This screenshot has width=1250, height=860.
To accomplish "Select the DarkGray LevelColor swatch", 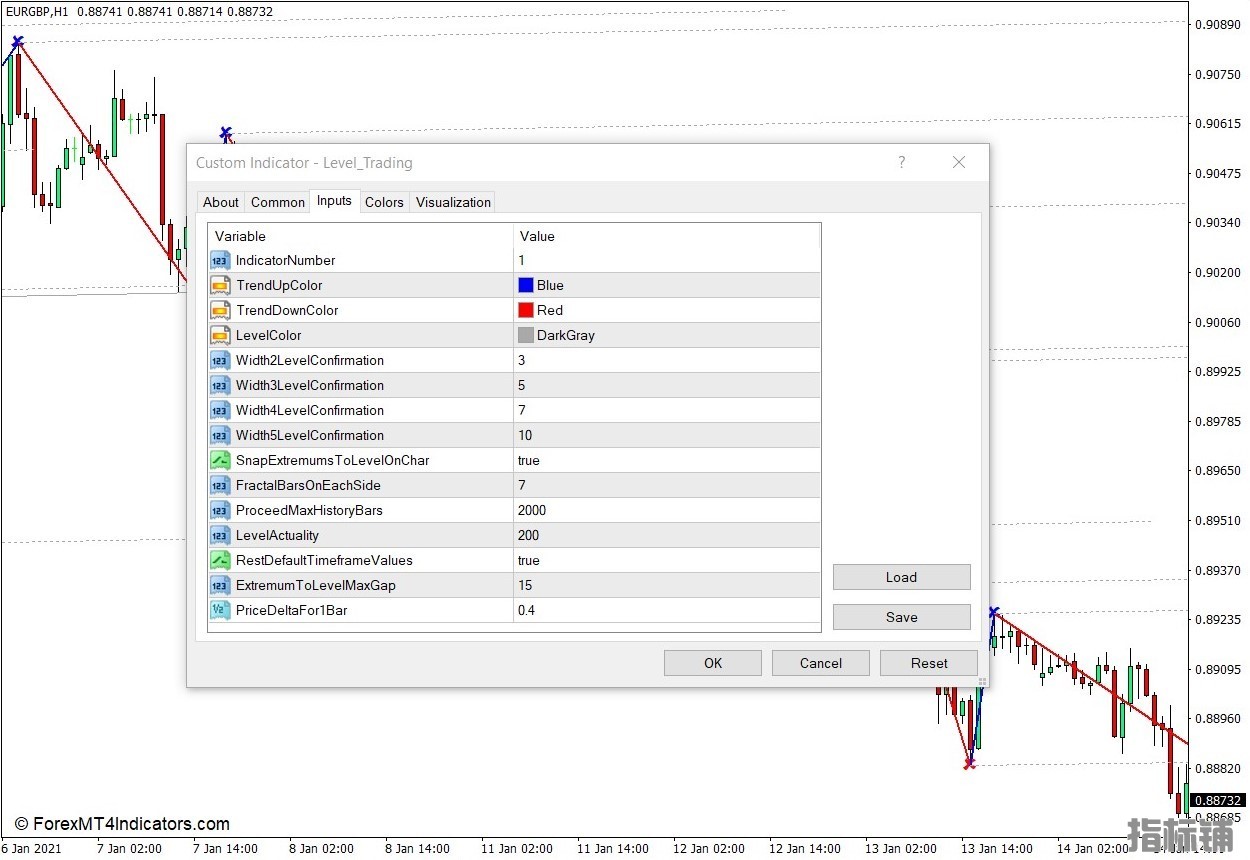I will click(526, 335).
